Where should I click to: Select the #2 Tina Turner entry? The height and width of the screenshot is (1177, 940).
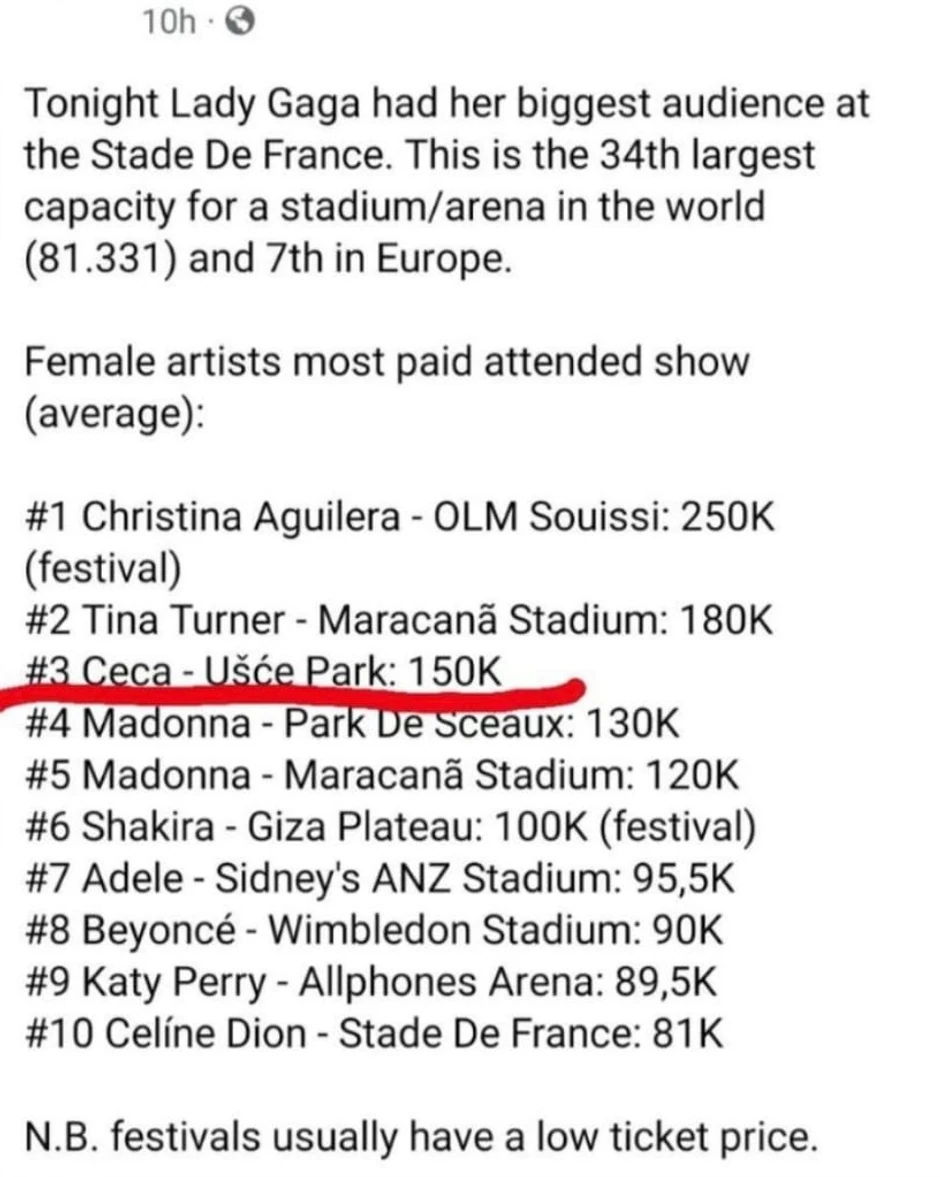click(397, 620)
